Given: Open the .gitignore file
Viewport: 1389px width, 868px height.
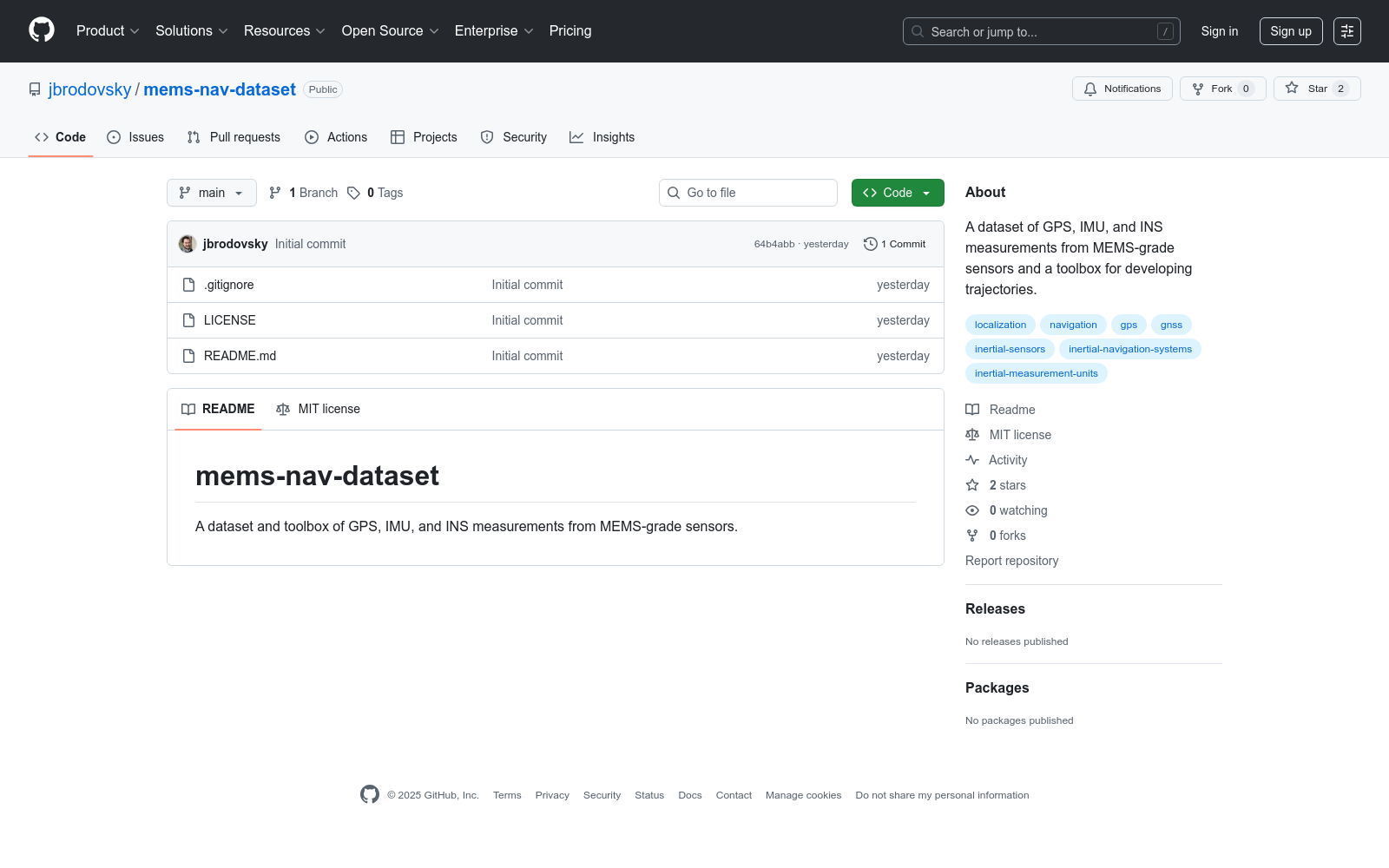Looking at the screenshot, I should click(229, 285).
